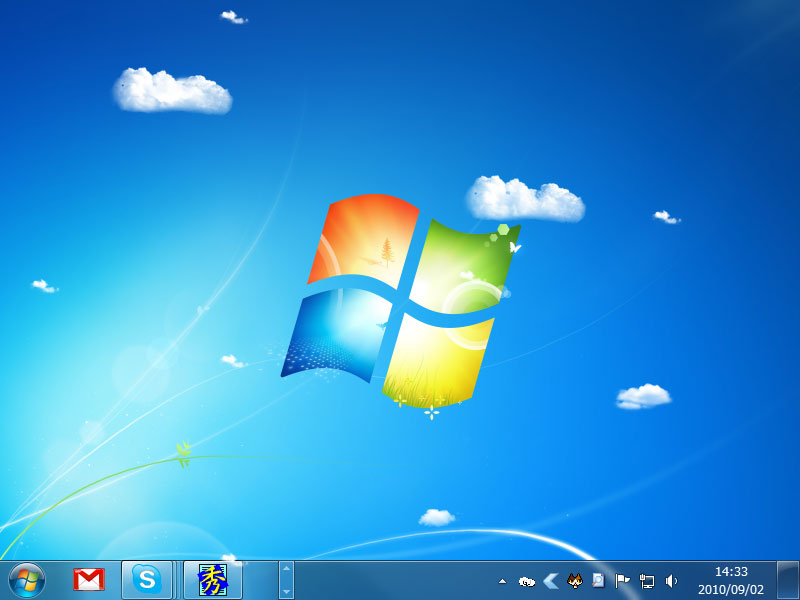Image resolution: width=800 pixels, height=600 pixels.
Task: Open the network connection tray icon
Action: [646, 581]
